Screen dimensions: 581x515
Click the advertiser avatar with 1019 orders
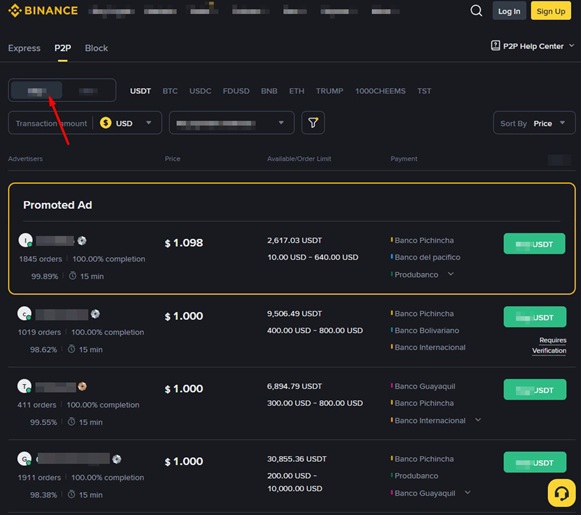point(24,314)
